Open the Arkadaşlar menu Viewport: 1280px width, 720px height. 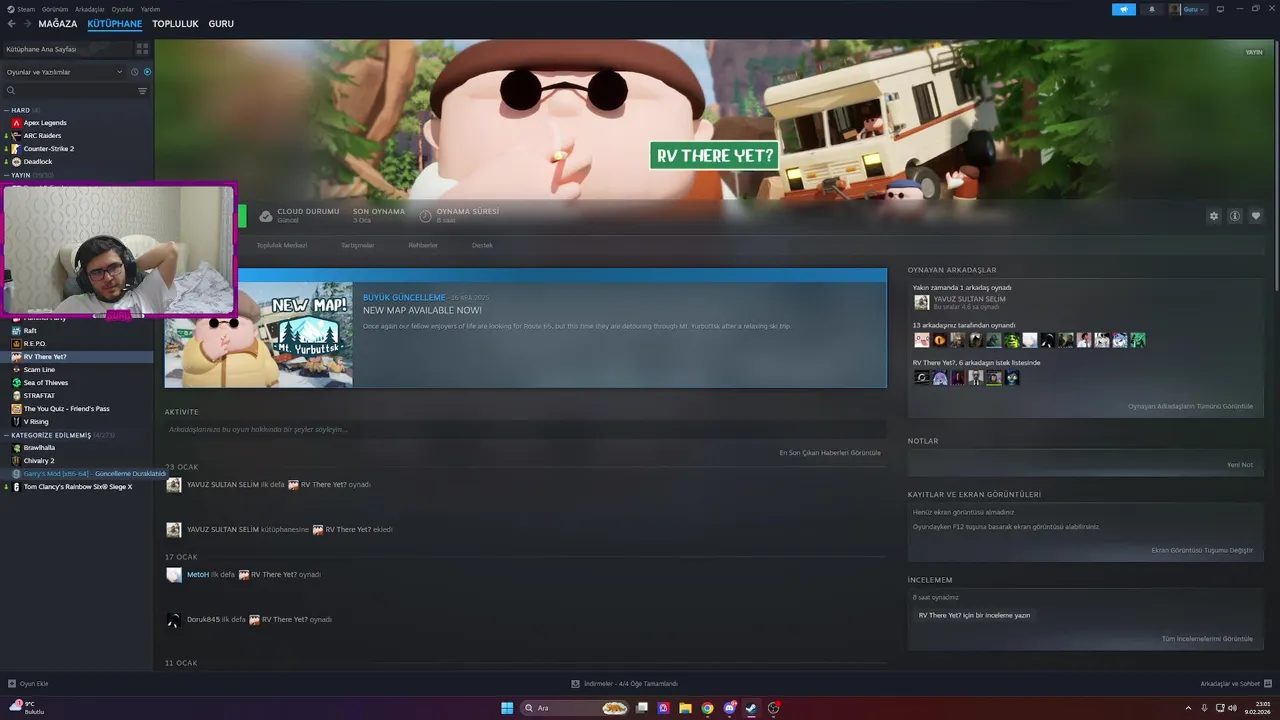point(90,9)
